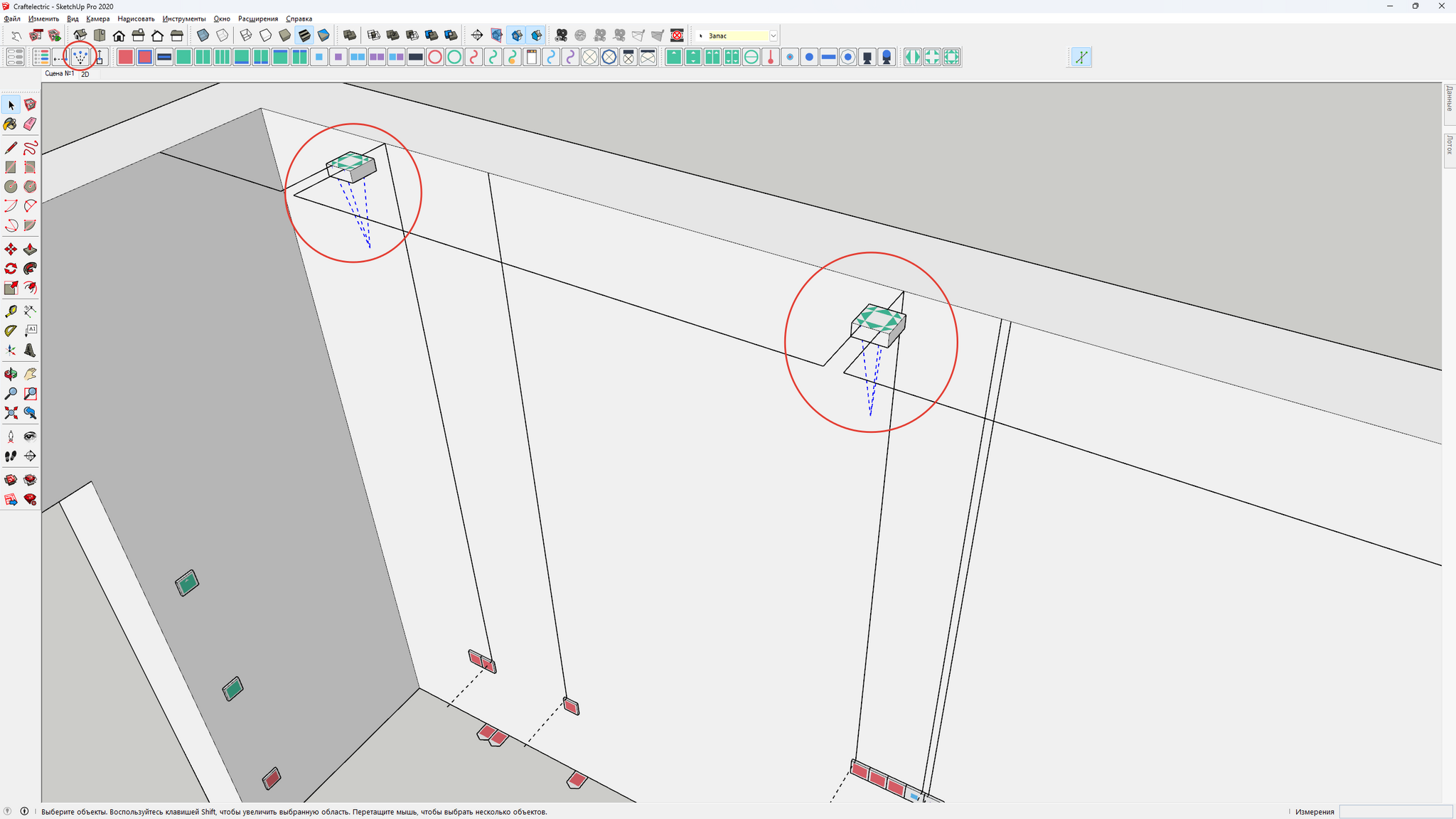This screenshot has width=1456, height=819.
Task: Activate the Line pencil tool
Action: pos(11,148)
